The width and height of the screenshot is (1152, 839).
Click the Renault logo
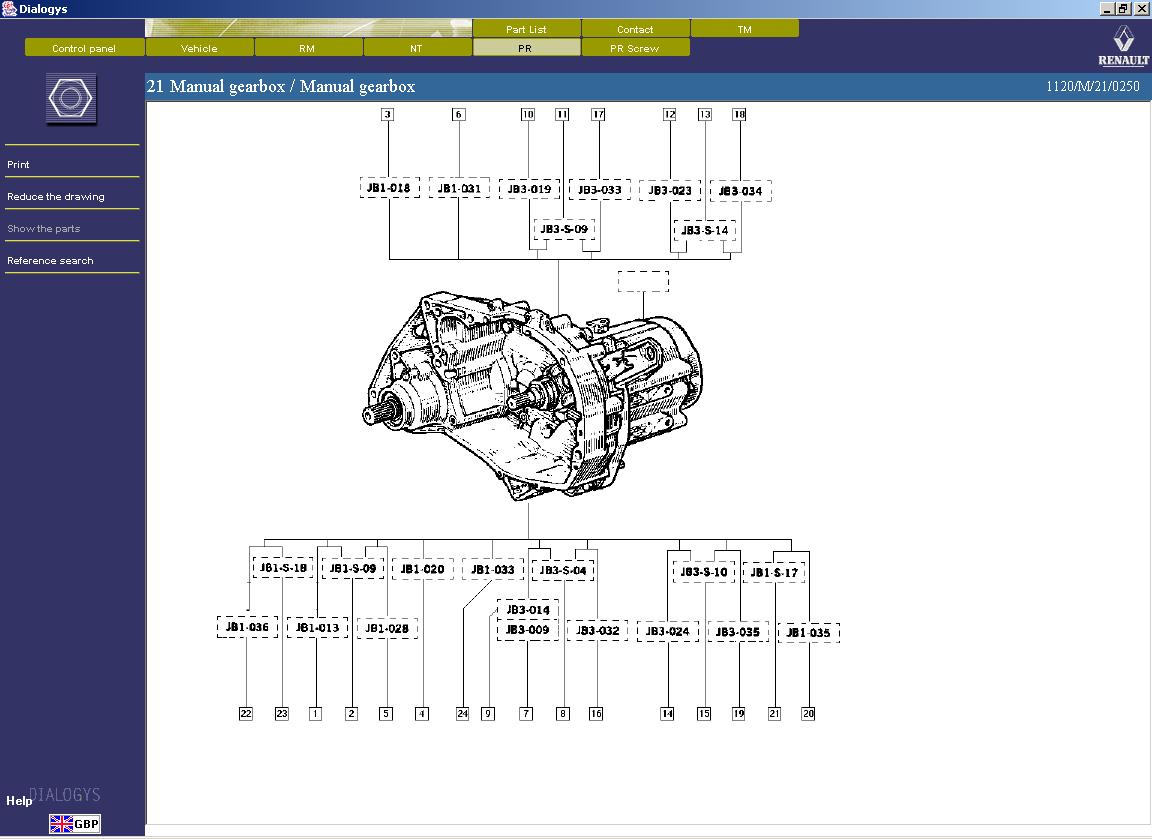coord(1123,45)
